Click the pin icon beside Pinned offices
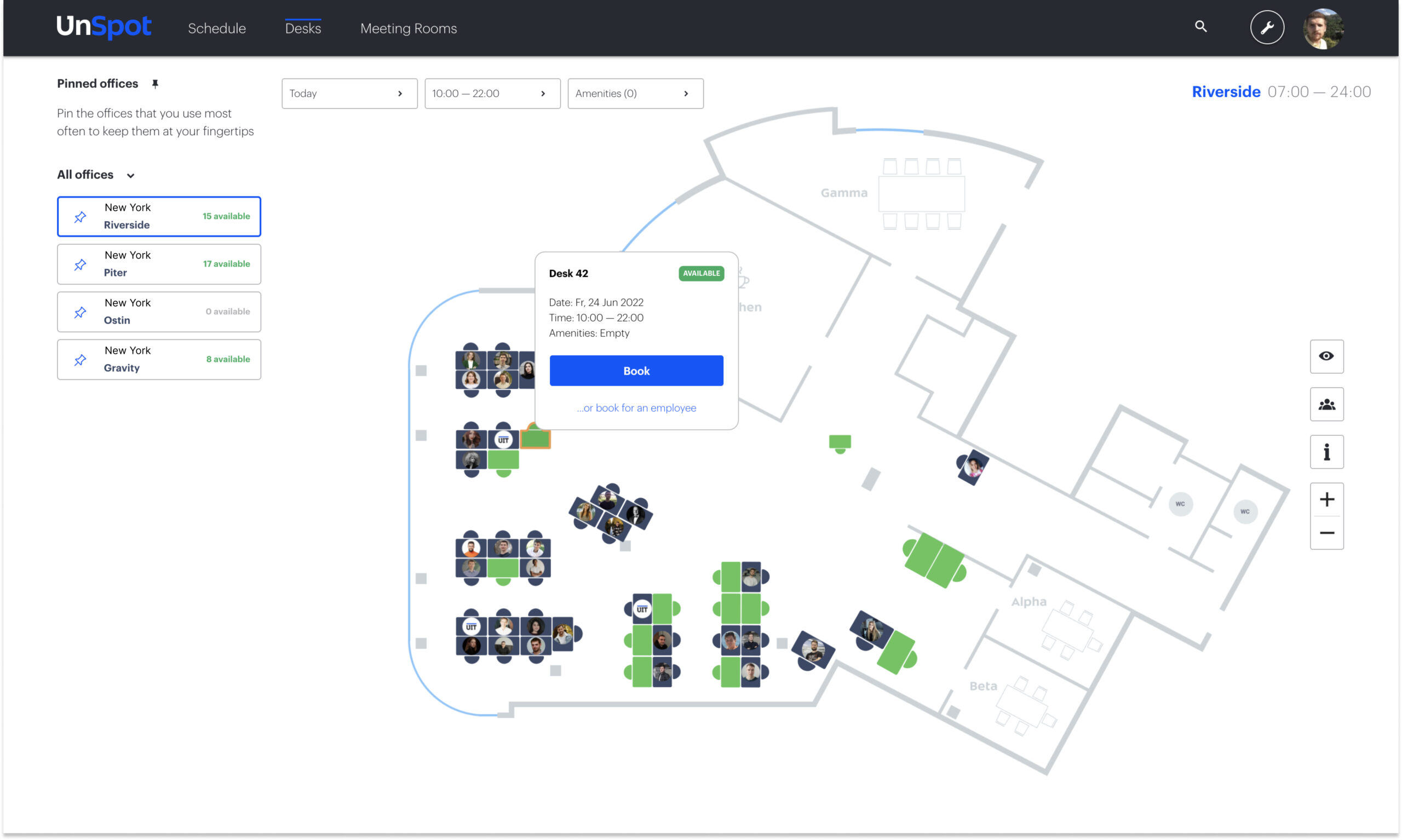 155,84
